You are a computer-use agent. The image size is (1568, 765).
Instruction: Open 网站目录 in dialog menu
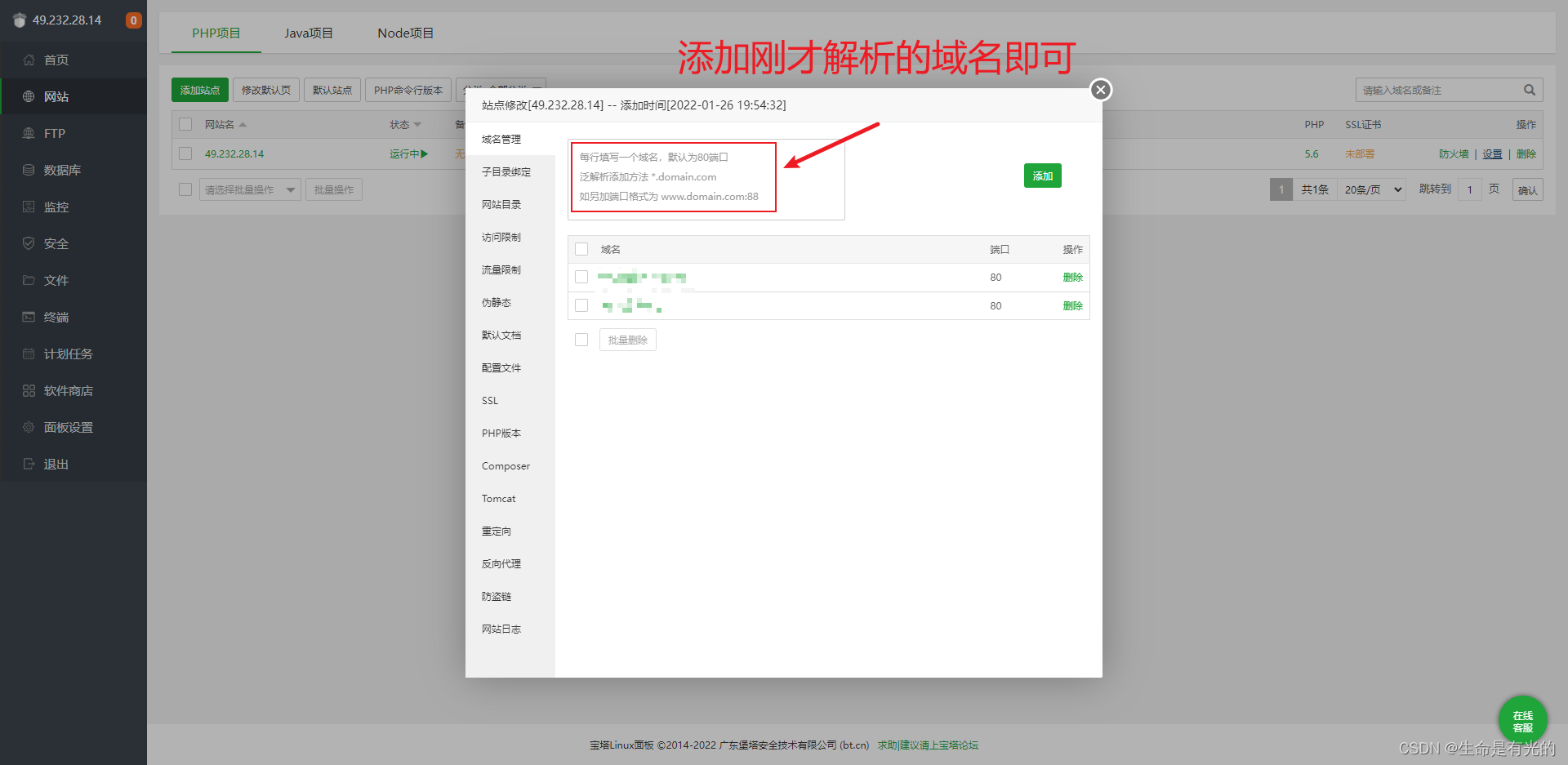point(510,204)
